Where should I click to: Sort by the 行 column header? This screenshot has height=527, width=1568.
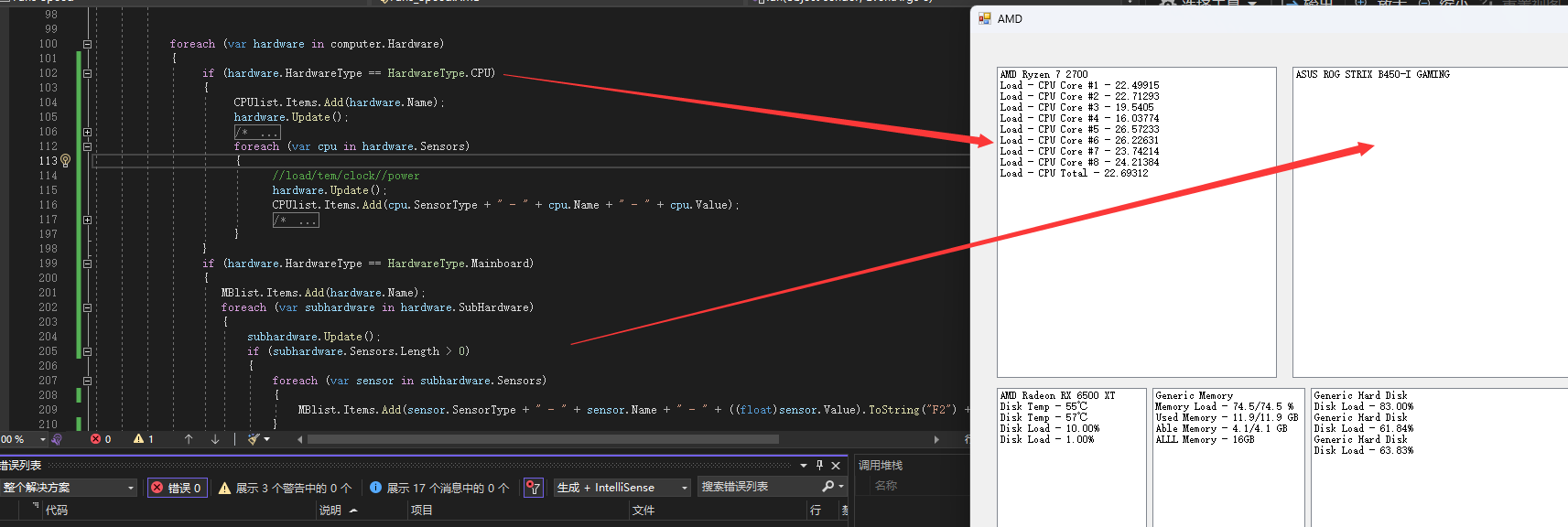[815, 511]
